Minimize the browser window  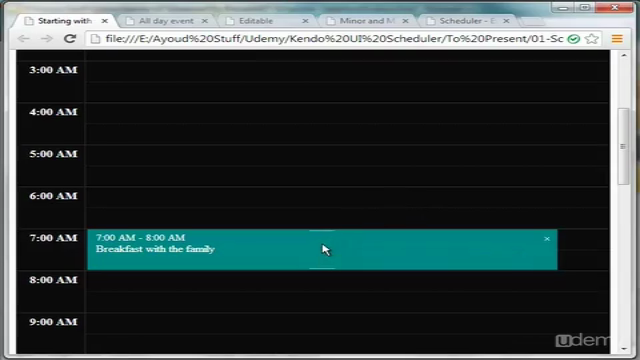(563, 7)
